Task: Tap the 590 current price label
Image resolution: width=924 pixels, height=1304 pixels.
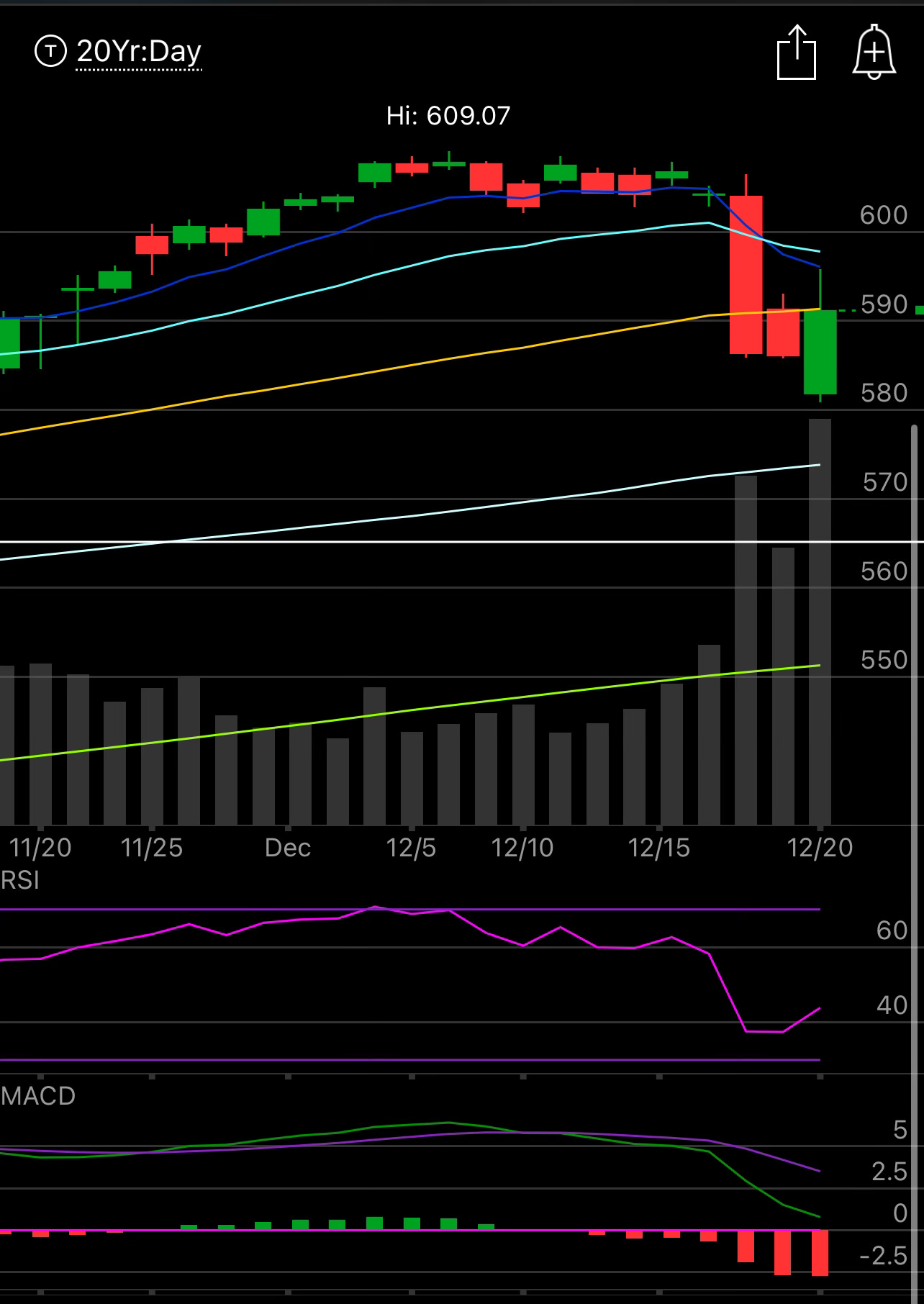Action: click(x=884, y=304)
